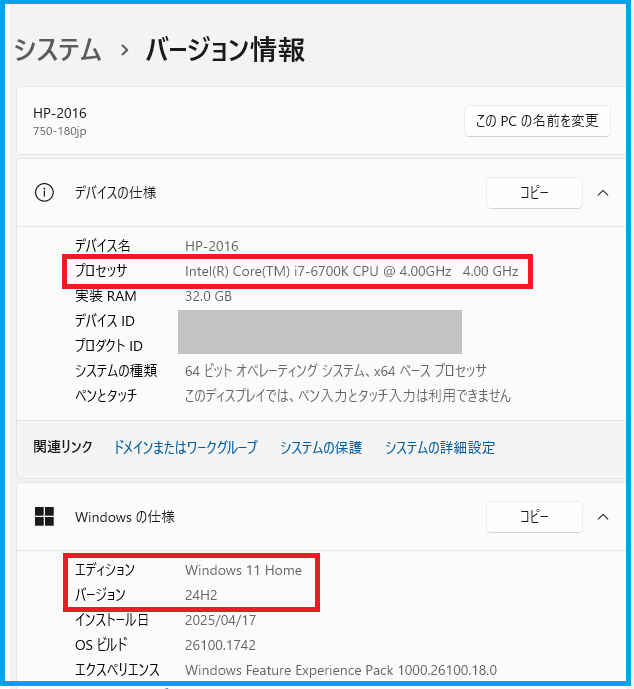
Task: Click the デバイス ID label
Action: click(105, 321)
